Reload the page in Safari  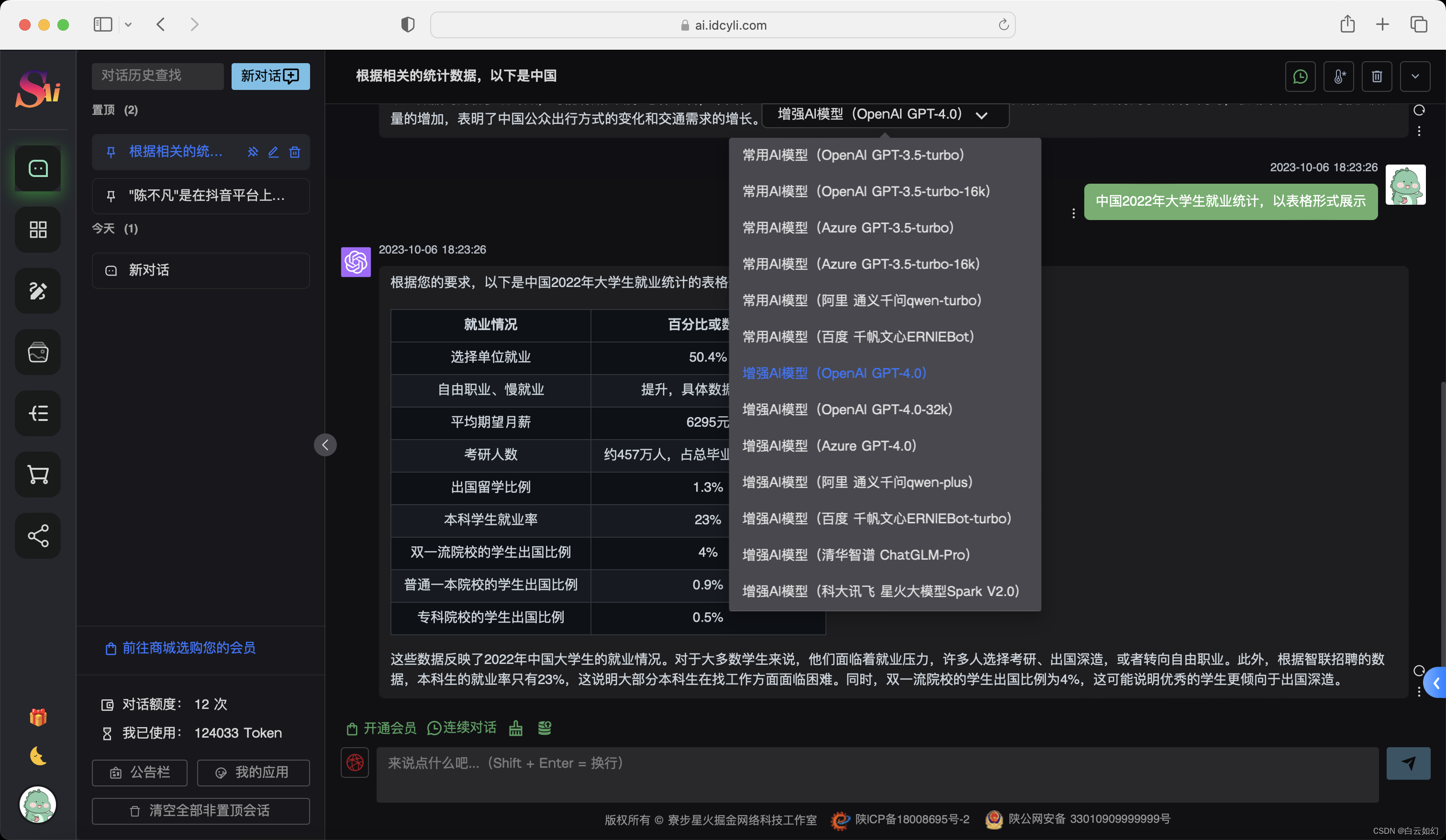[1003, 25]
